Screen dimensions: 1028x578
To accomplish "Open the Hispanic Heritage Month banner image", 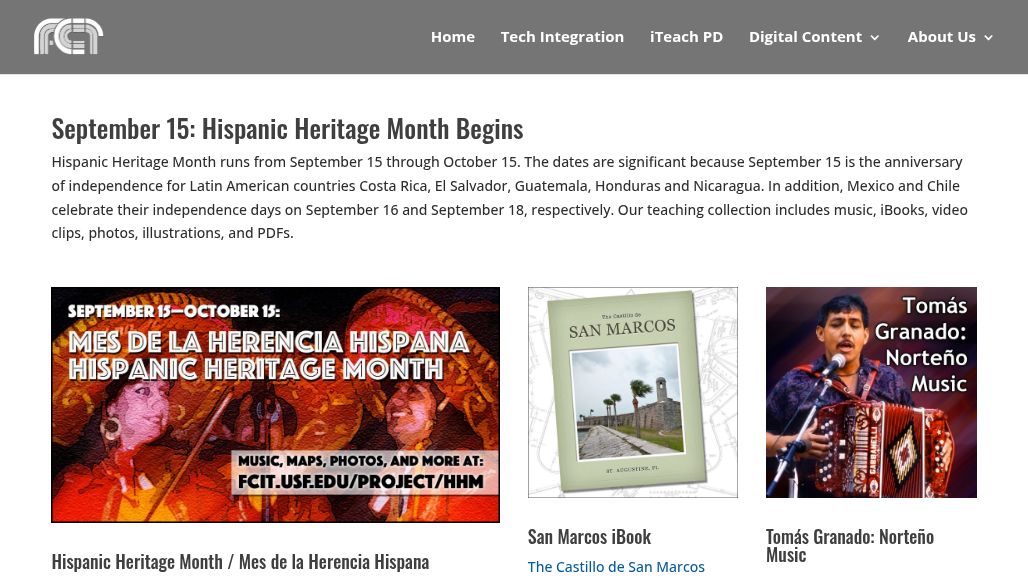I will click(275, 405).
